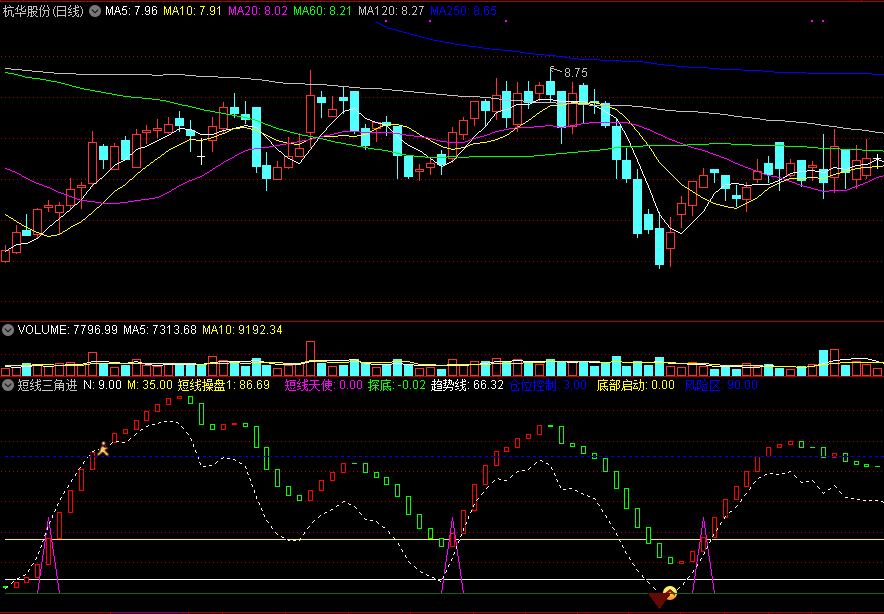
Task: Click the M: 35.00 parameter
Action: pyautogui.click(x=149, y=385)
